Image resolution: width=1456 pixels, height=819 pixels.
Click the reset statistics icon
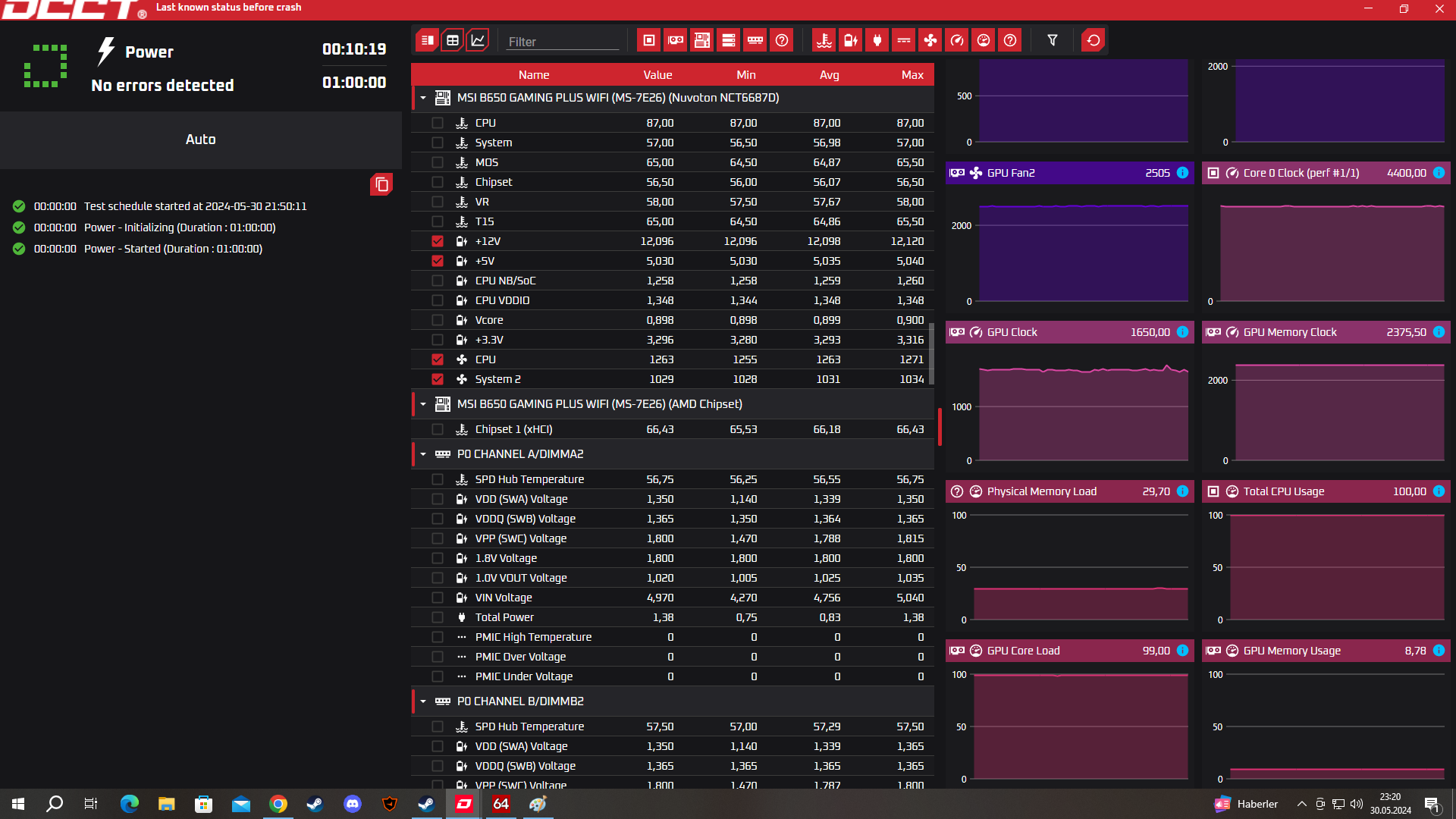[1094, 40]
